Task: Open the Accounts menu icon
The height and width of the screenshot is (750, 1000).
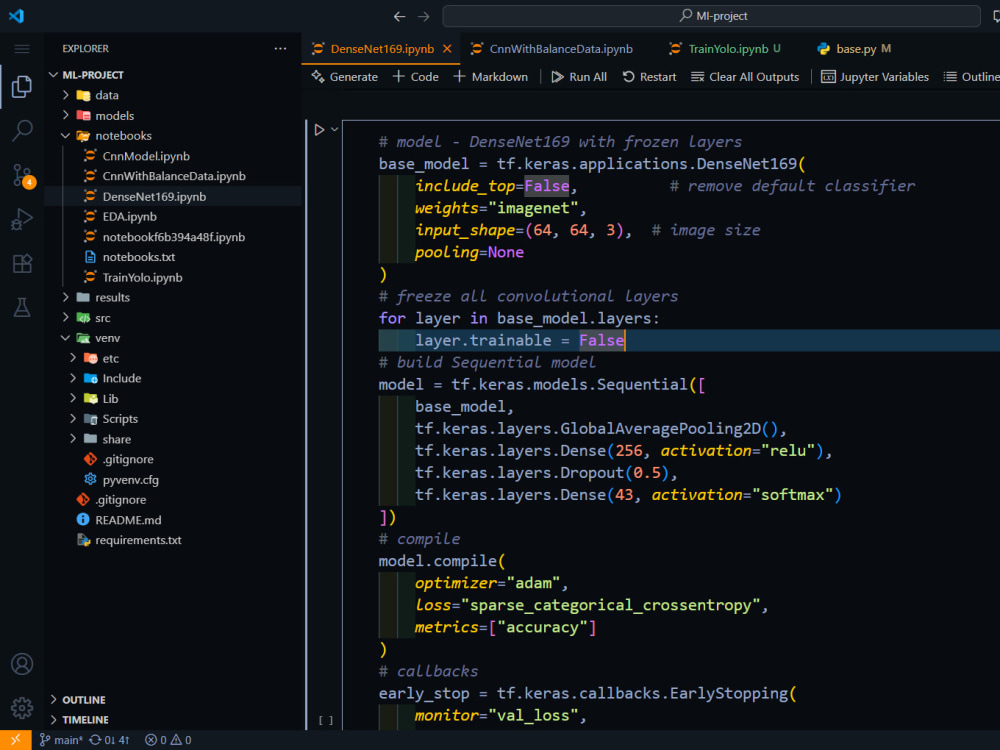Action: [22, 664]
